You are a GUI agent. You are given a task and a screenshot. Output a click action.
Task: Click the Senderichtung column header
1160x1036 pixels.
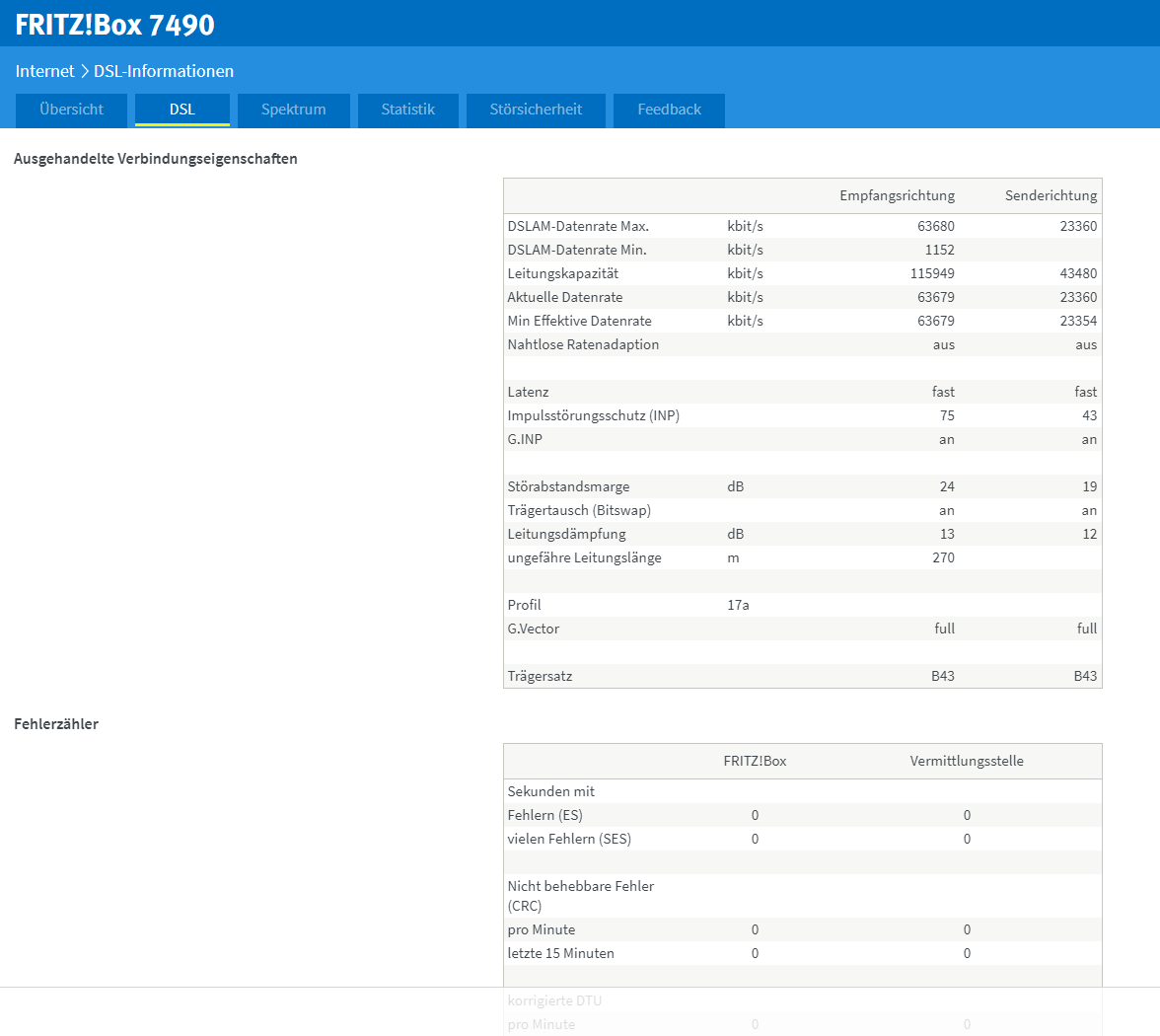(1051, 195)
